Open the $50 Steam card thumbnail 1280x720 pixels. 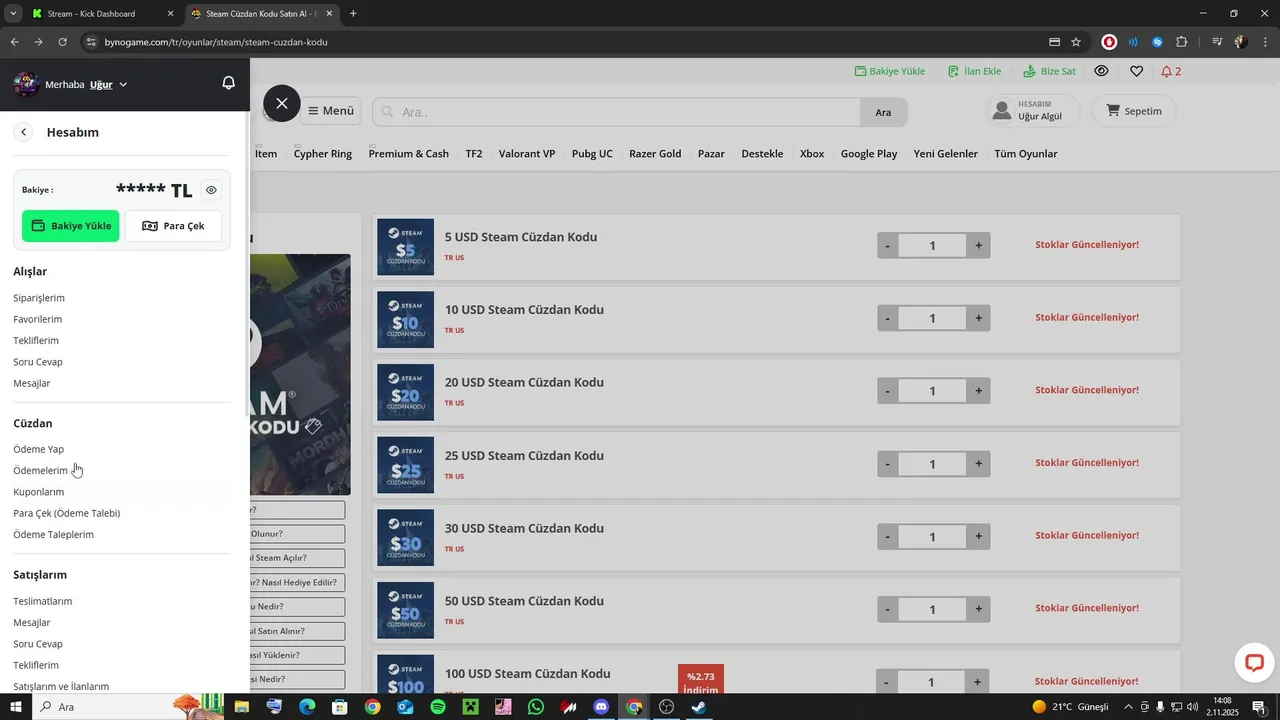[405, 610]
